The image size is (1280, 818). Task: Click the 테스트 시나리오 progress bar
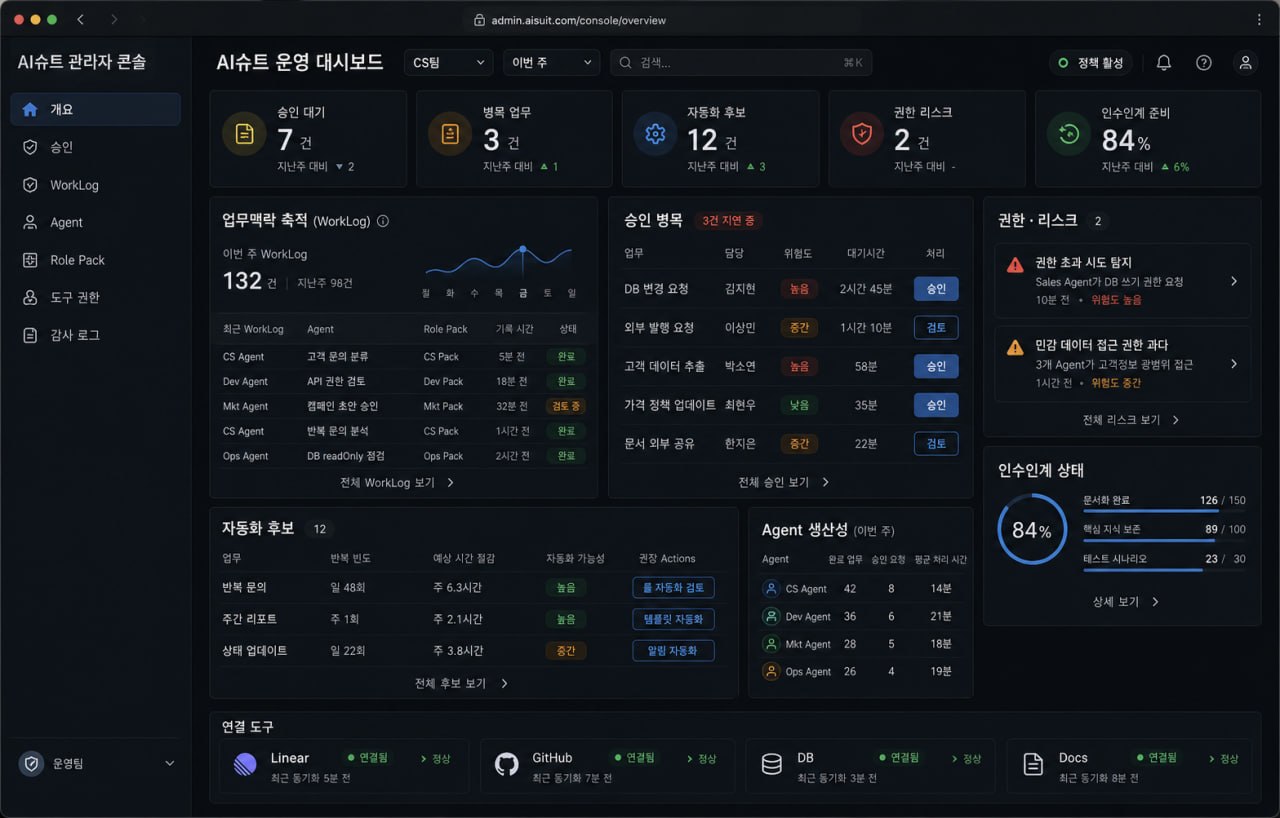(x=1164, y=571)
